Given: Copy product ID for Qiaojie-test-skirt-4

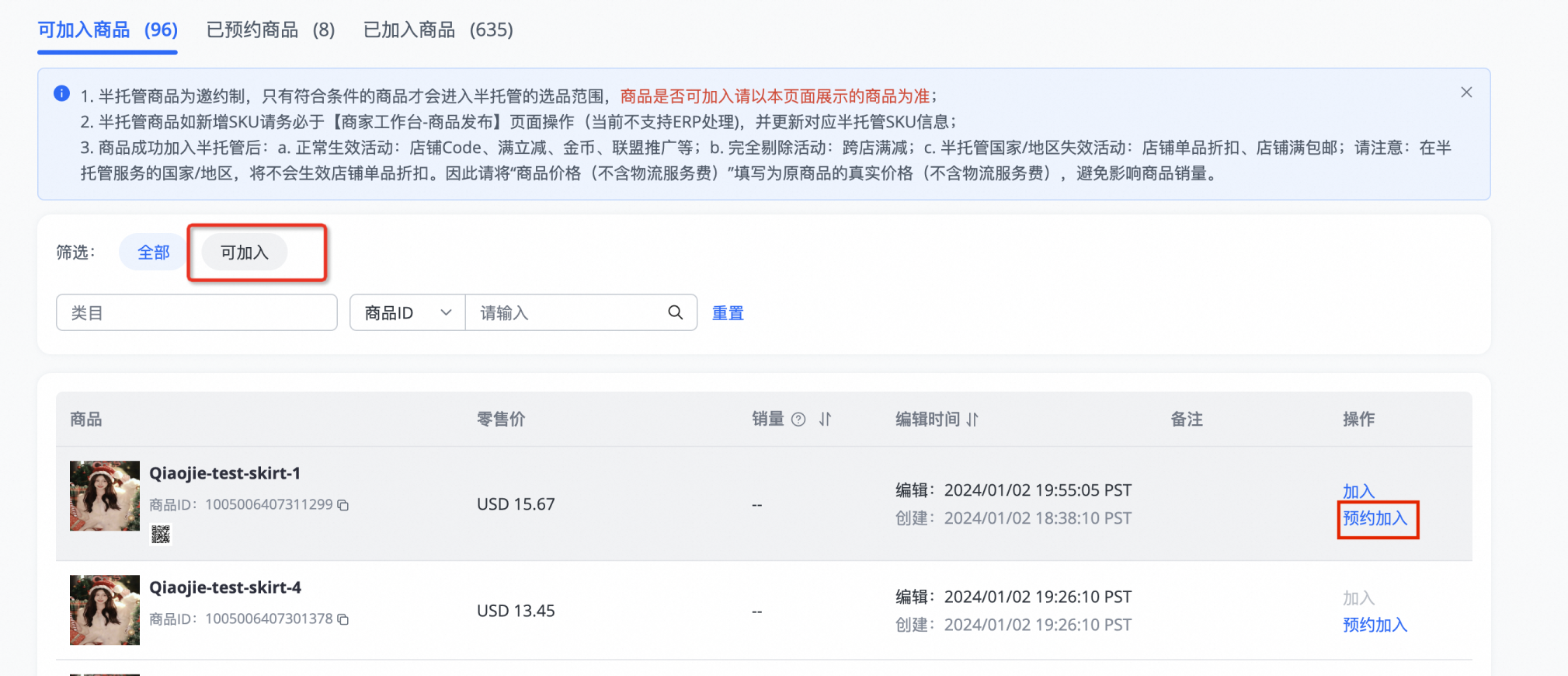Looking at the screenshot, I should coord(343,619).
